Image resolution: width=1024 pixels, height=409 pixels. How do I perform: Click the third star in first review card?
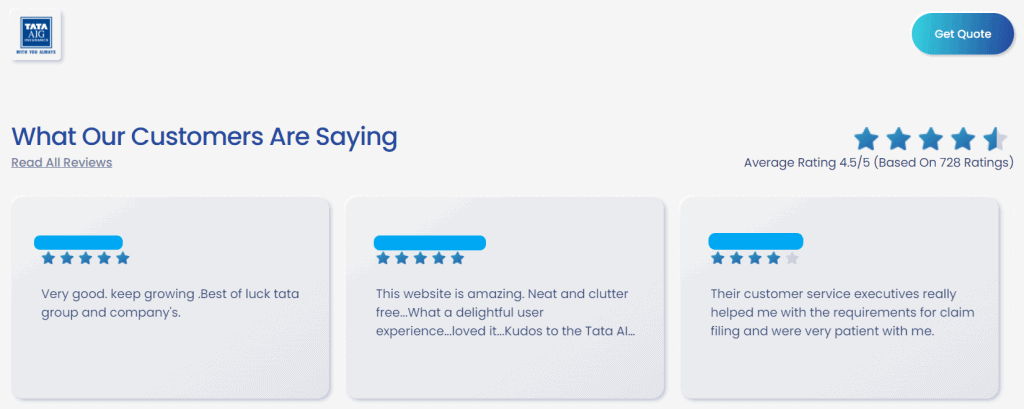[86, 258]
